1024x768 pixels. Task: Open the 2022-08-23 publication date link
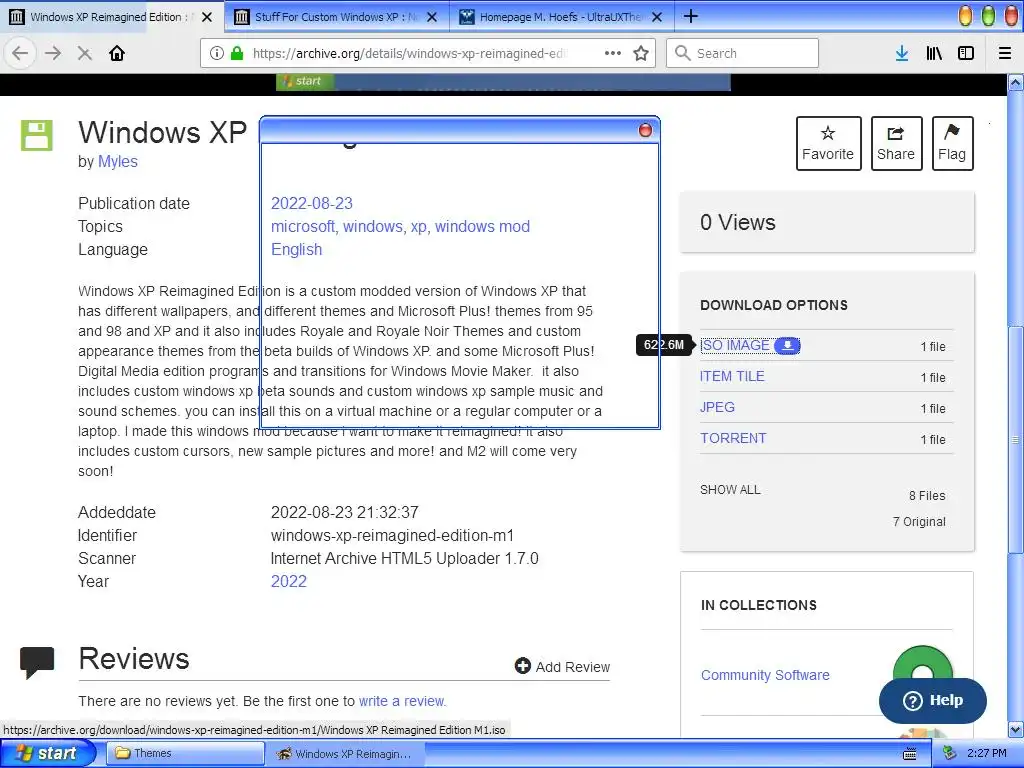(312, 203)
